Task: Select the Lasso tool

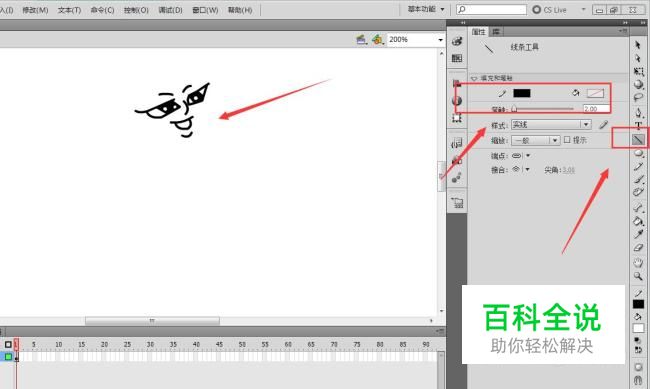Action: pos(638,97)
